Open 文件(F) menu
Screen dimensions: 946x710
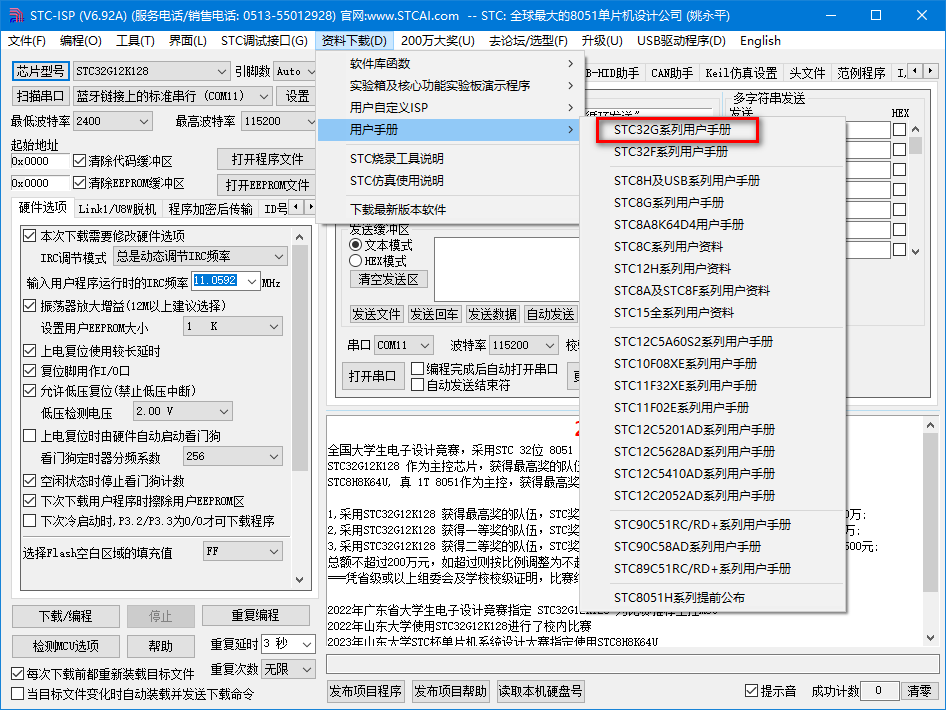pyautogui.click(x=27, y=40)
